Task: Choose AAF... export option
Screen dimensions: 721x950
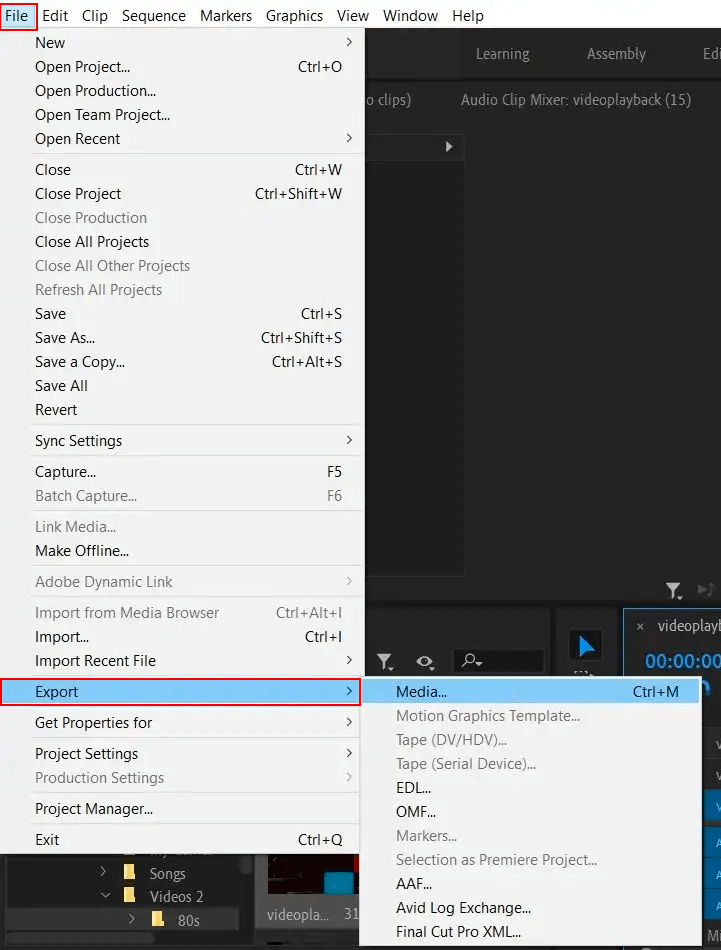Action: 531,883
